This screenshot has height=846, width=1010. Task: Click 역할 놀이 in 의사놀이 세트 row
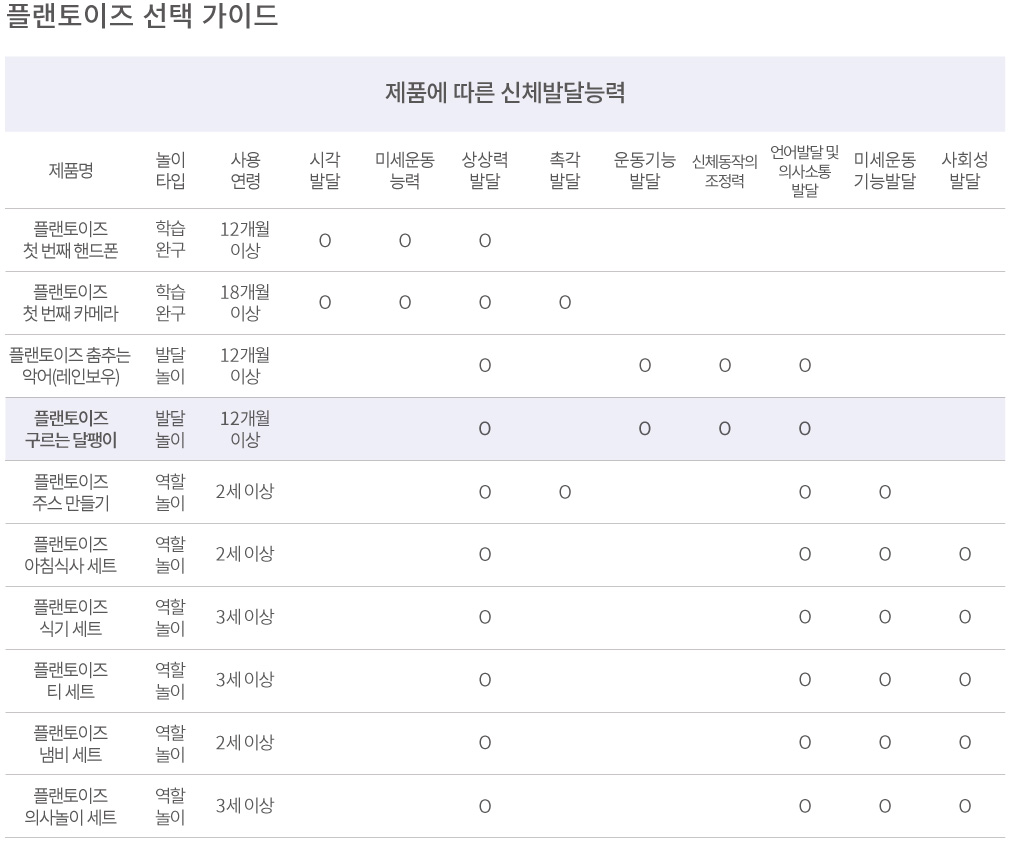click(170, 806)
